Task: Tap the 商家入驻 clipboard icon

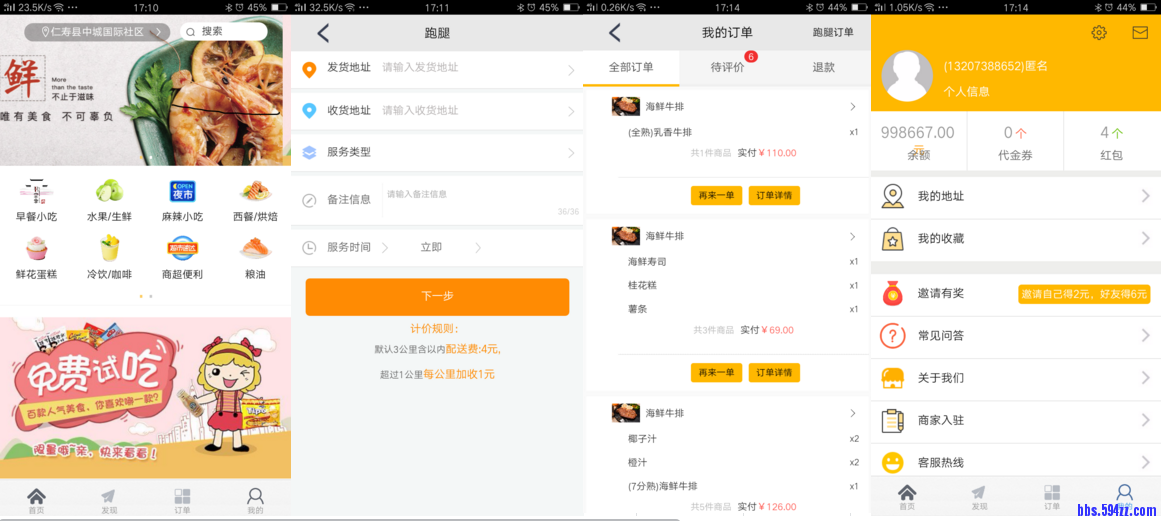Action: [893, 420]
